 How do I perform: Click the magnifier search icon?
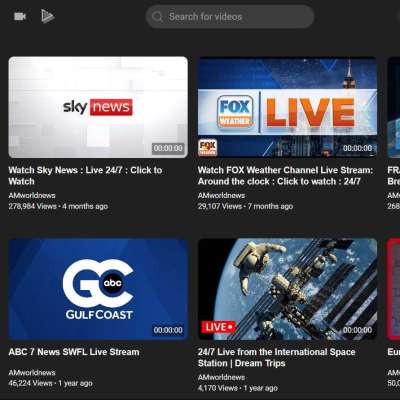click(x=157, y=17)
